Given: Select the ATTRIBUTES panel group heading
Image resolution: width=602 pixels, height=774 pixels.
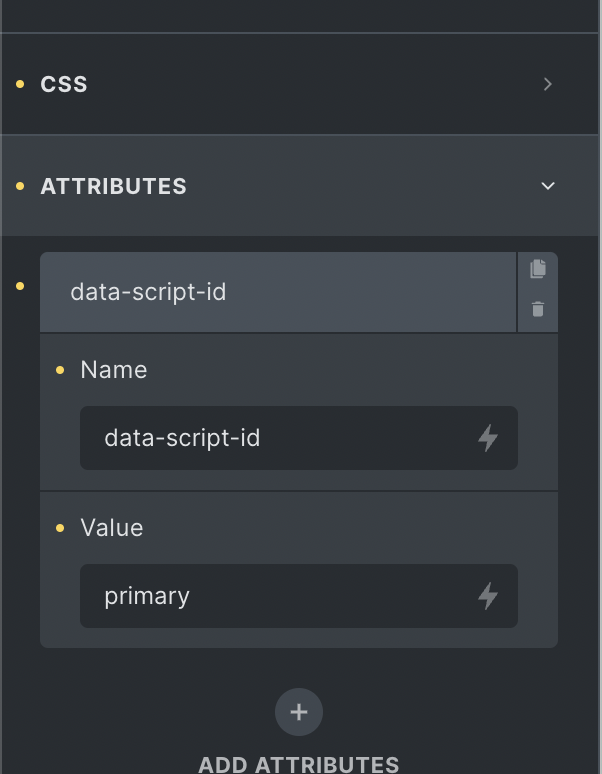Looking at the screenshot, I should click(113, 186).
